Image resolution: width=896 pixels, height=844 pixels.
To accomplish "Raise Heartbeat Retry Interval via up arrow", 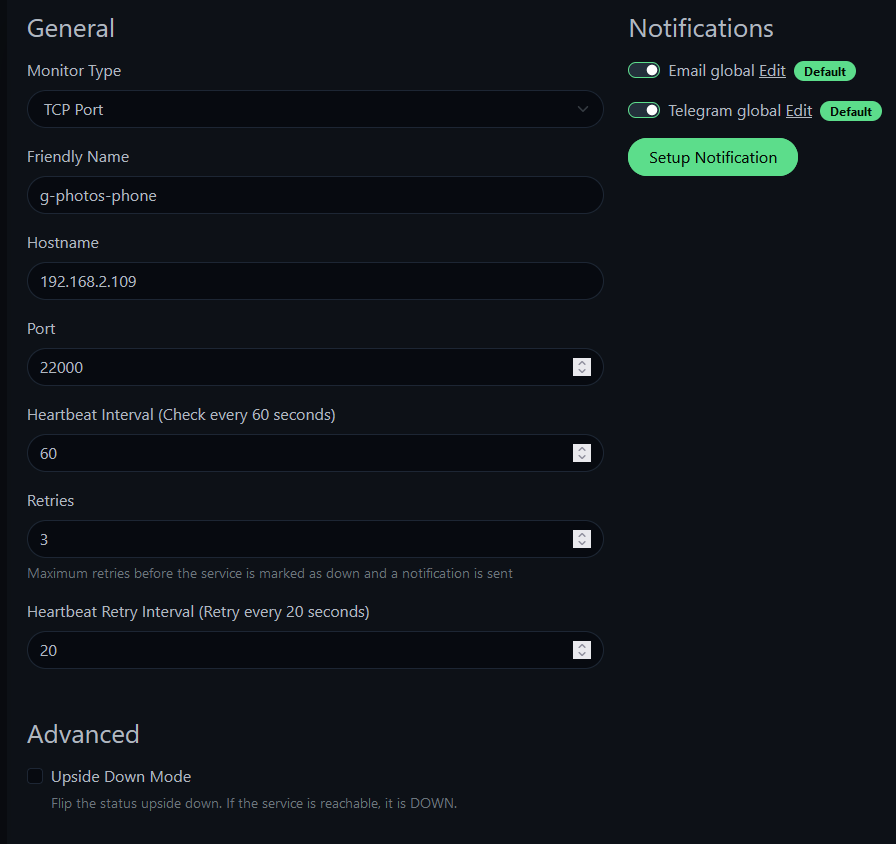I will (x=582, y=646).
